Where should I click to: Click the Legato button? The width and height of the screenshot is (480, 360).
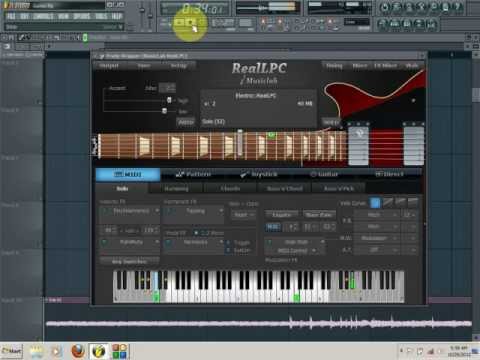(282, 215)
